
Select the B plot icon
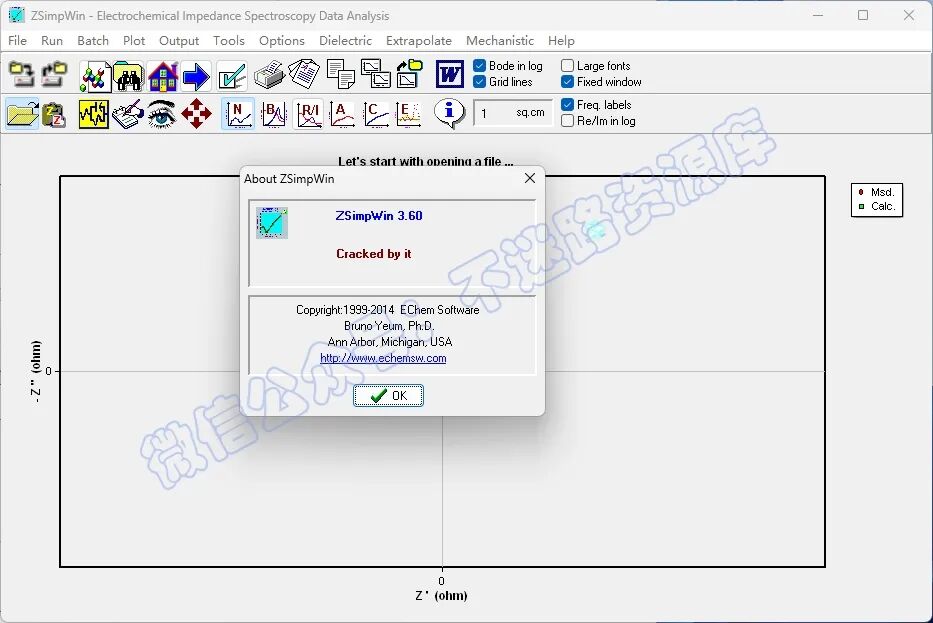tap(273, 114)
